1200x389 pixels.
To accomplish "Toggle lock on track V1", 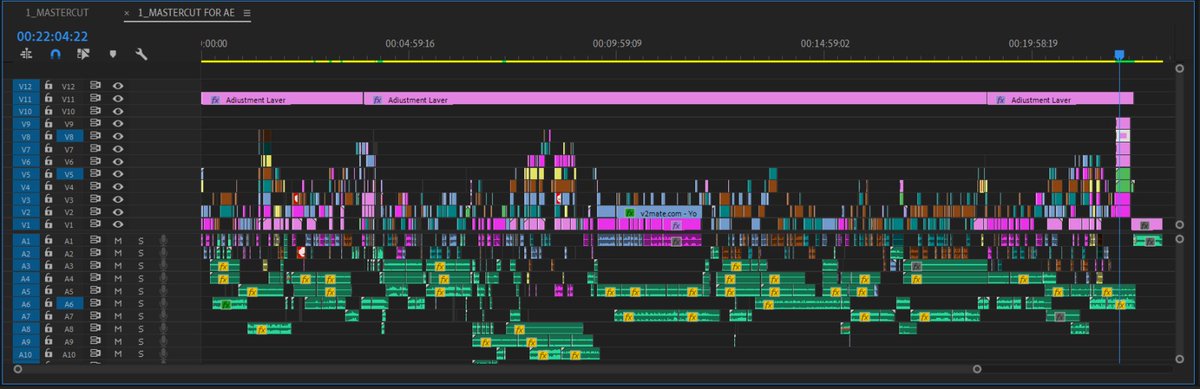I will tap(48, 225).
